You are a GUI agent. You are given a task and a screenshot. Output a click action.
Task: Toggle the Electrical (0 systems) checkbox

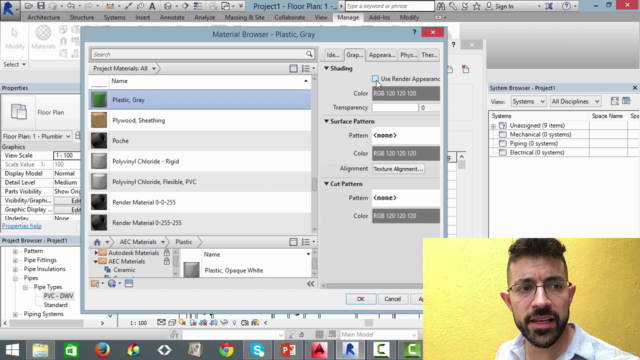pos(502,152)
